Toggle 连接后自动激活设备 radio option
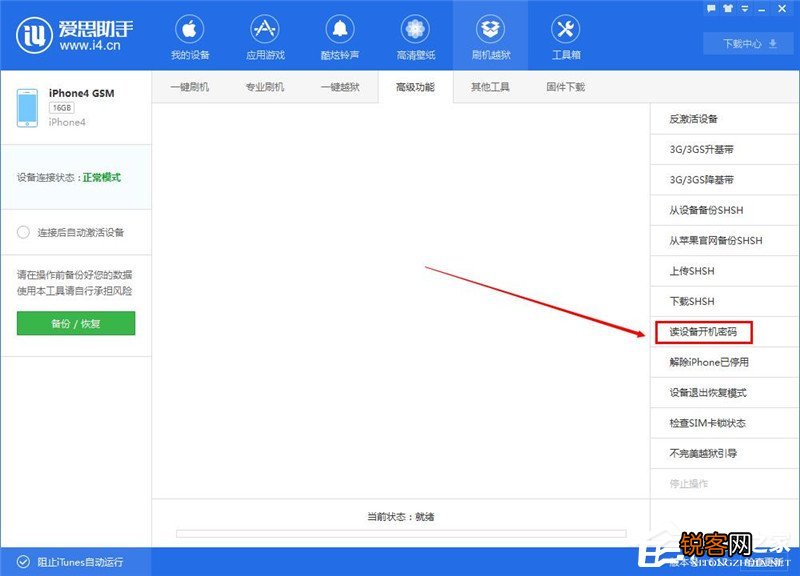Image resolution: width=800 pixels, height=576 pixels. coord(23,232)
